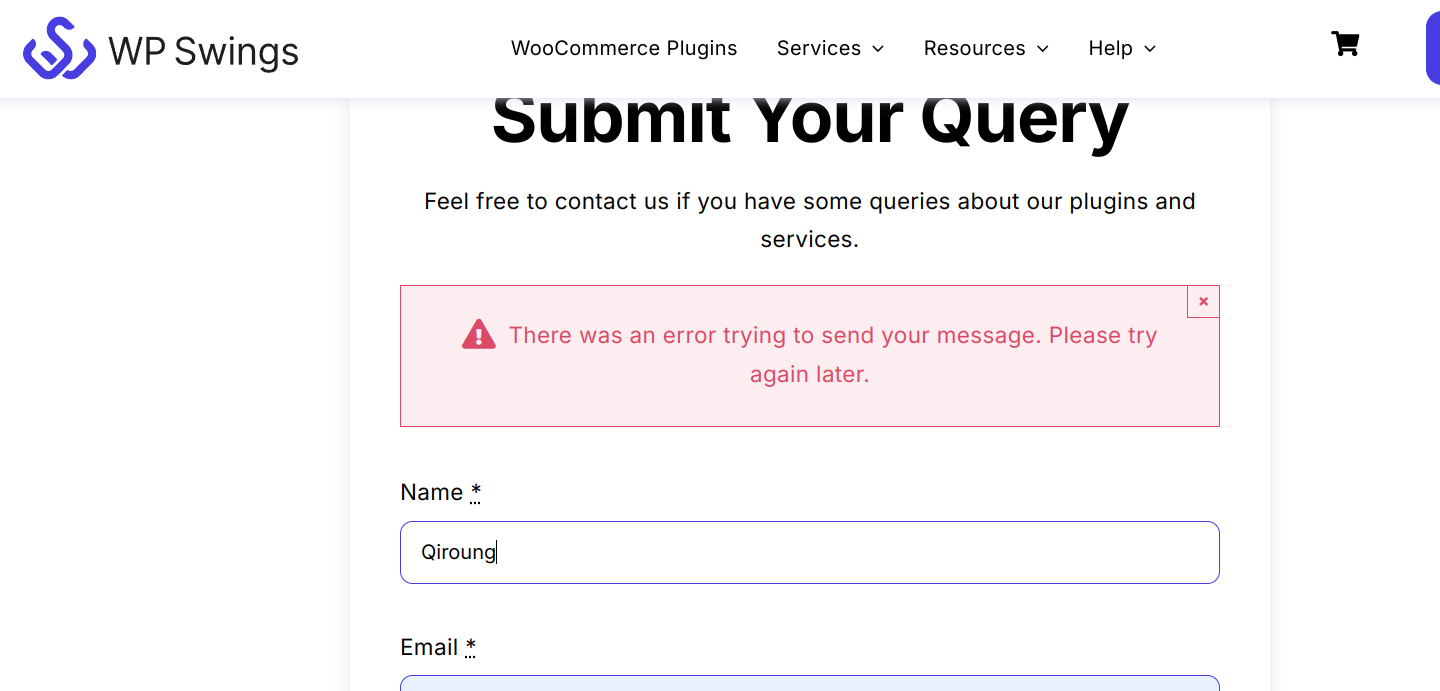
Task: Click the Email field label
Action: click(x=429, y=647)
